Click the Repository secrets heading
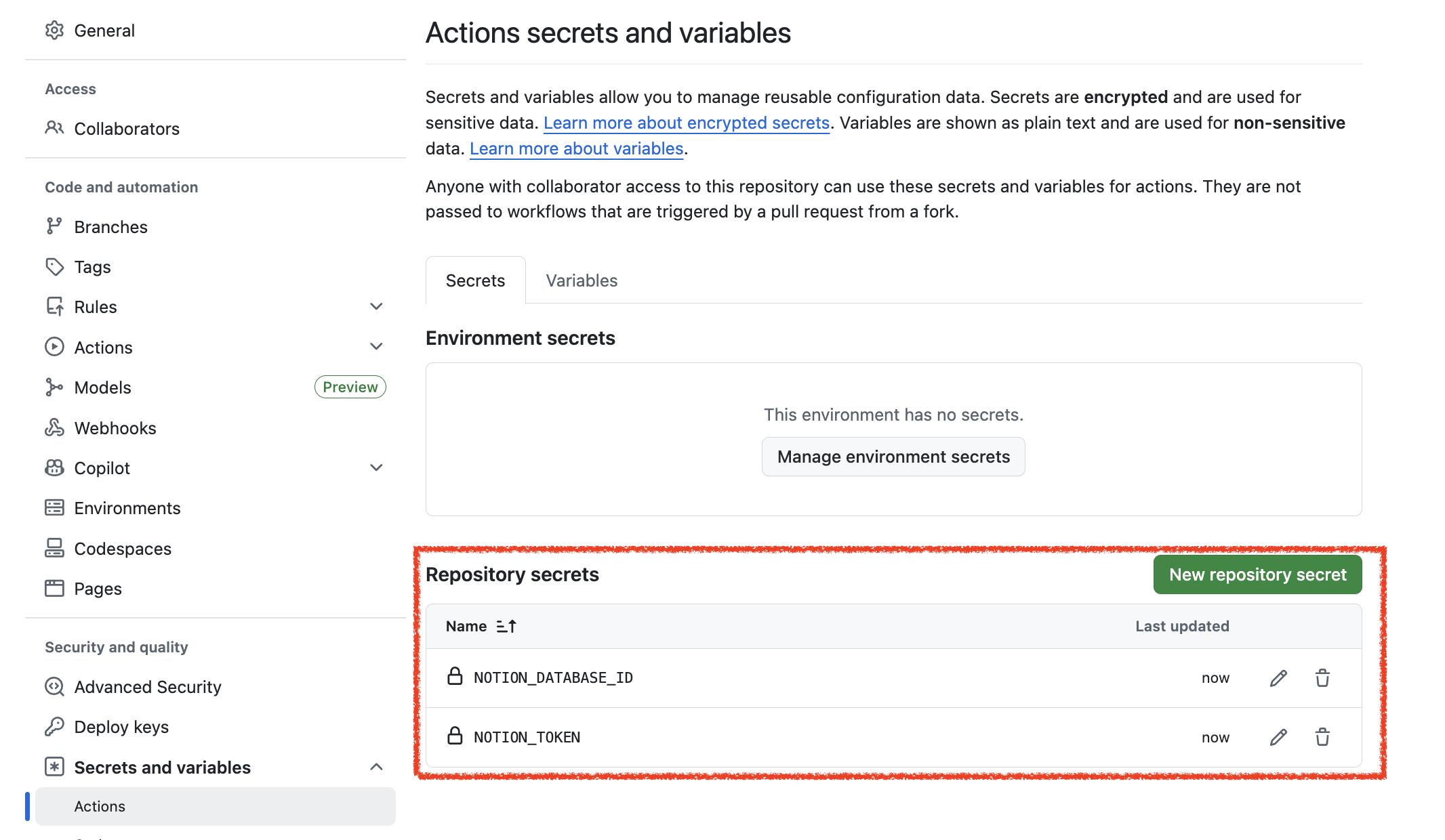 (512, 574)
